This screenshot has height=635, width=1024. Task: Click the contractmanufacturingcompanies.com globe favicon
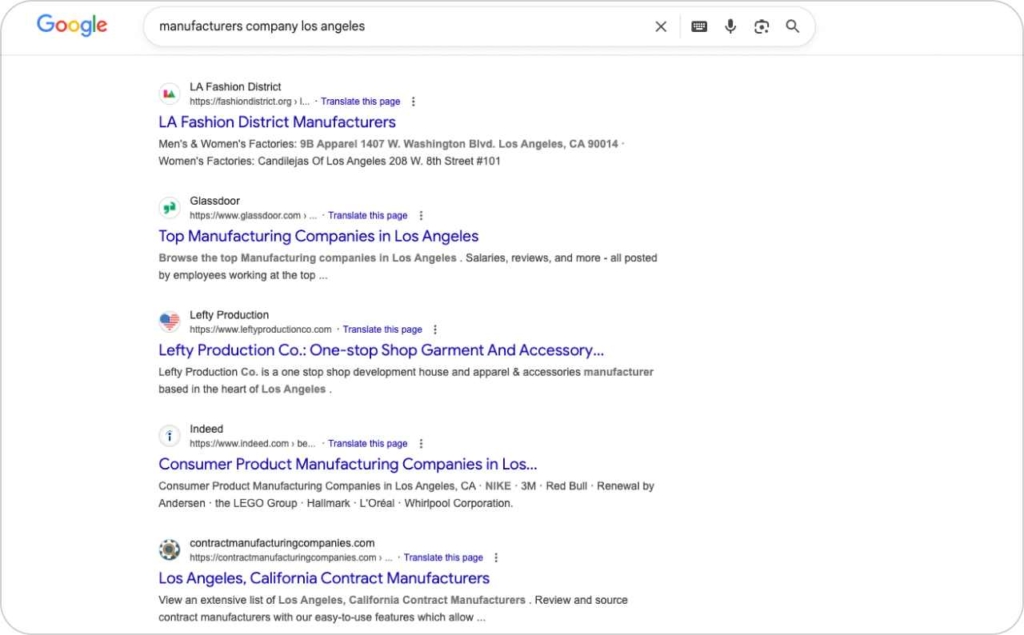(x=169, y=549)
